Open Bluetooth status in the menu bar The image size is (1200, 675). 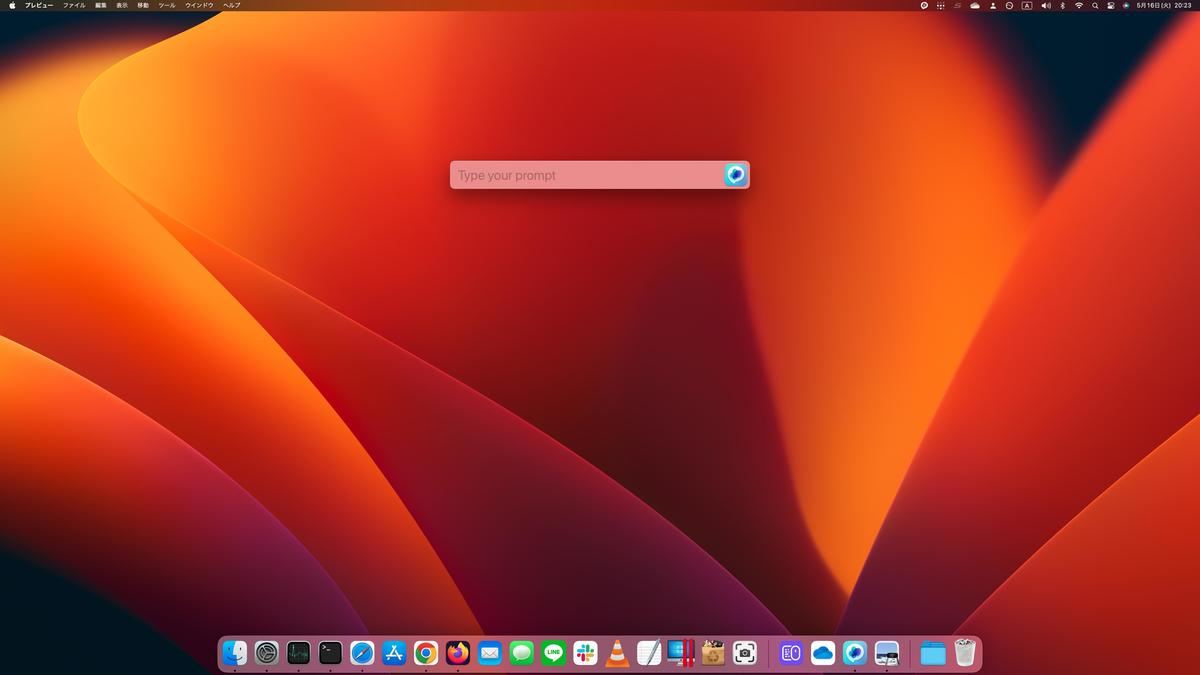click(x=1063, y=5)
